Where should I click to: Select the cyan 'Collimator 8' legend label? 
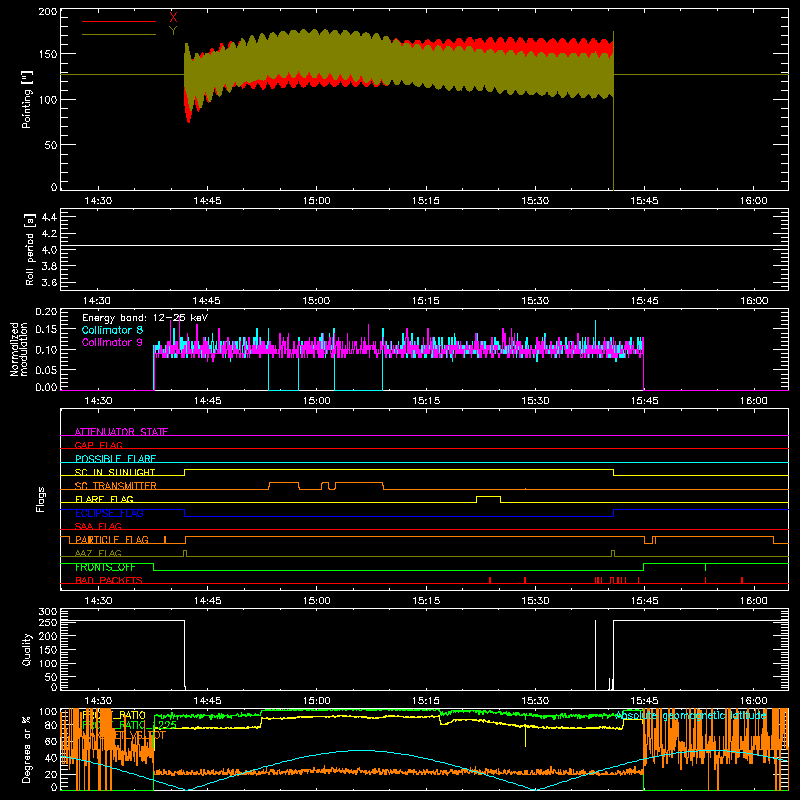112,330
